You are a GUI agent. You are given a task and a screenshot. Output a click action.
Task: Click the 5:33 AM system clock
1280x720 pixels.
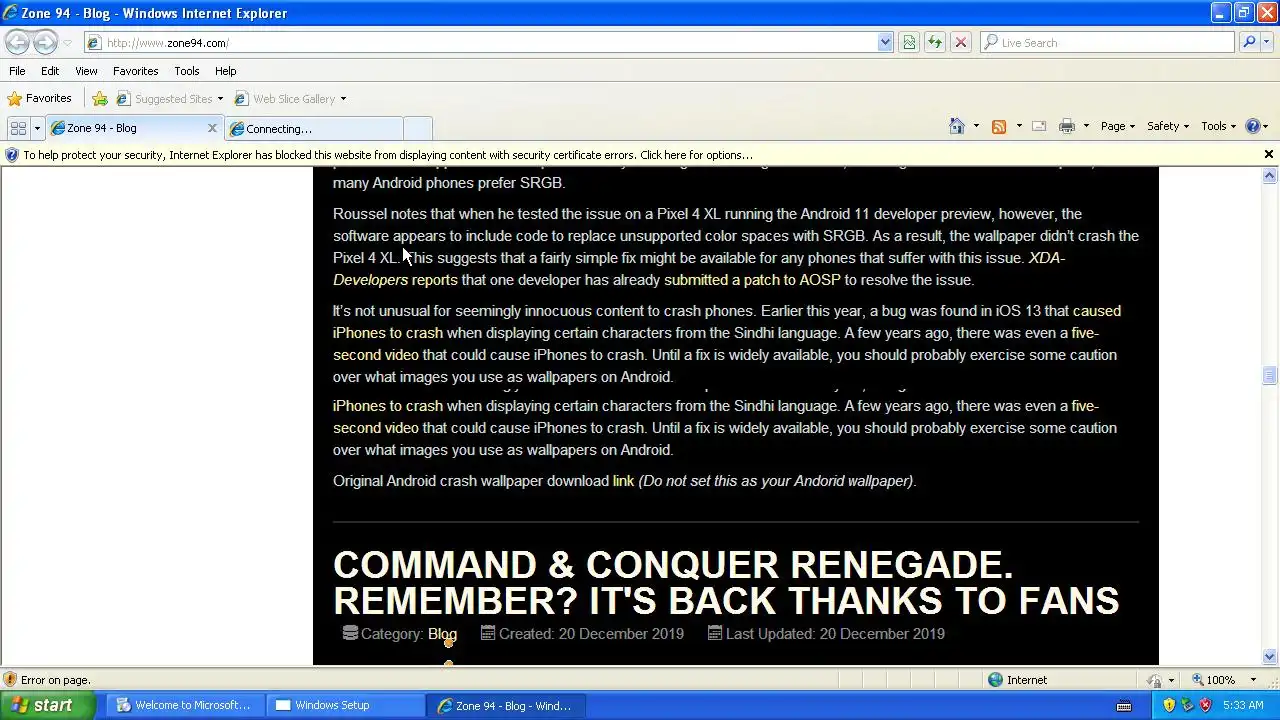[1243, 705]
